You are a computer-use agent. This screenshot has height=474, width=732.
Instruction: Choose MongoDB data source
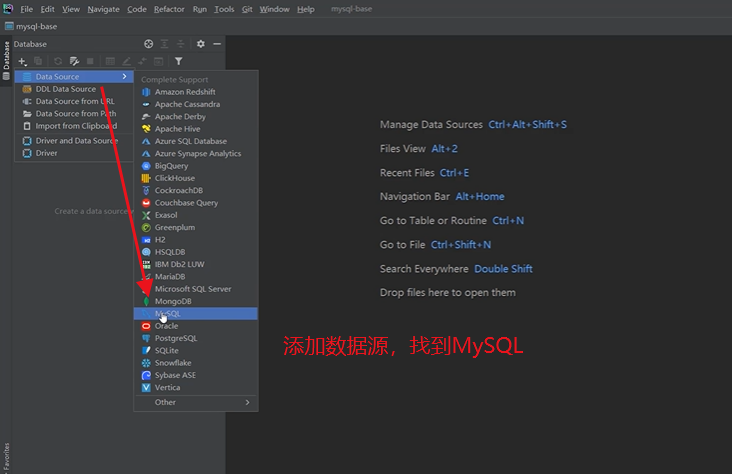(196, 301)
